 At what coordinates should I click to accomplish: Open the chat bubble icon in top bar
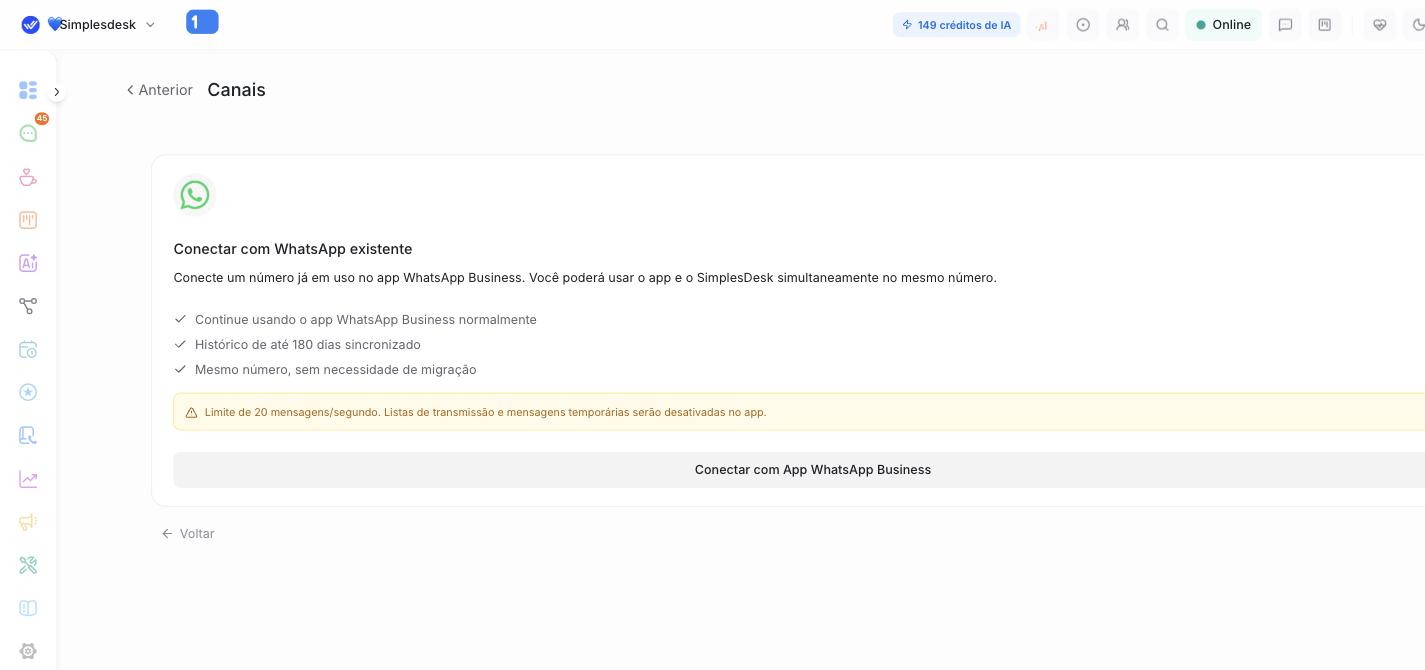[1286, 25]
